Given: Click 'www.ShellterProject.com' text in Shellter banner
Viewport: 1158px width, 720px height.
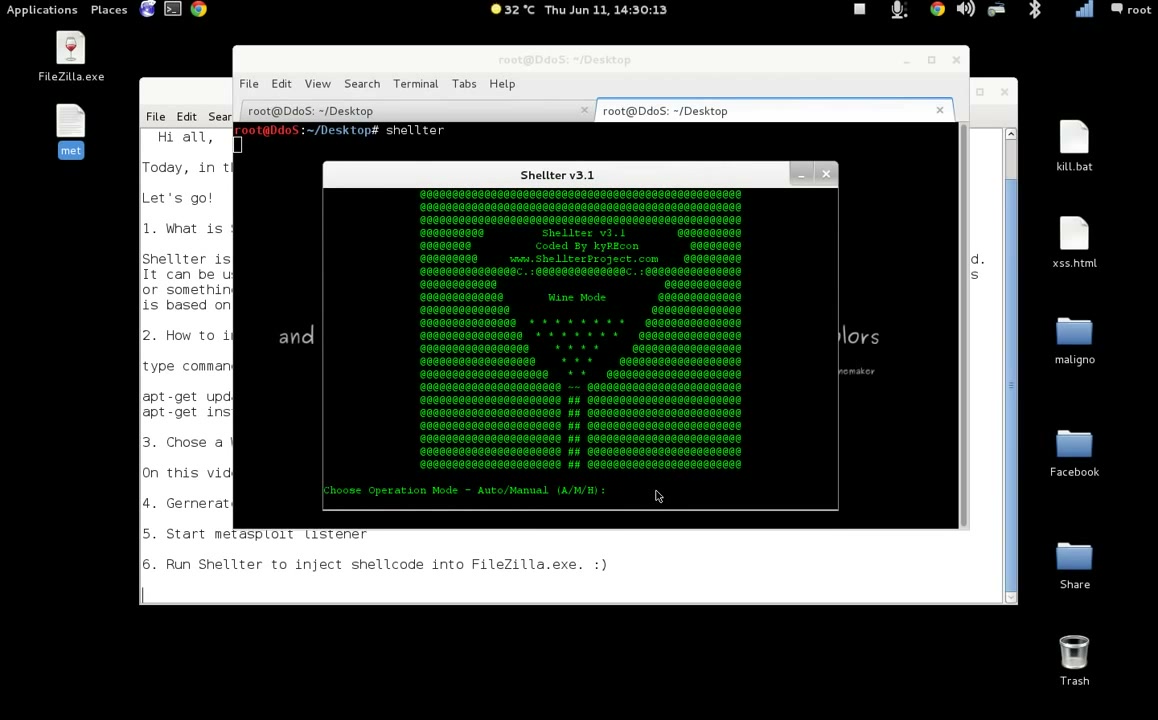Looking at the screenshot, I should pos(583,259).
